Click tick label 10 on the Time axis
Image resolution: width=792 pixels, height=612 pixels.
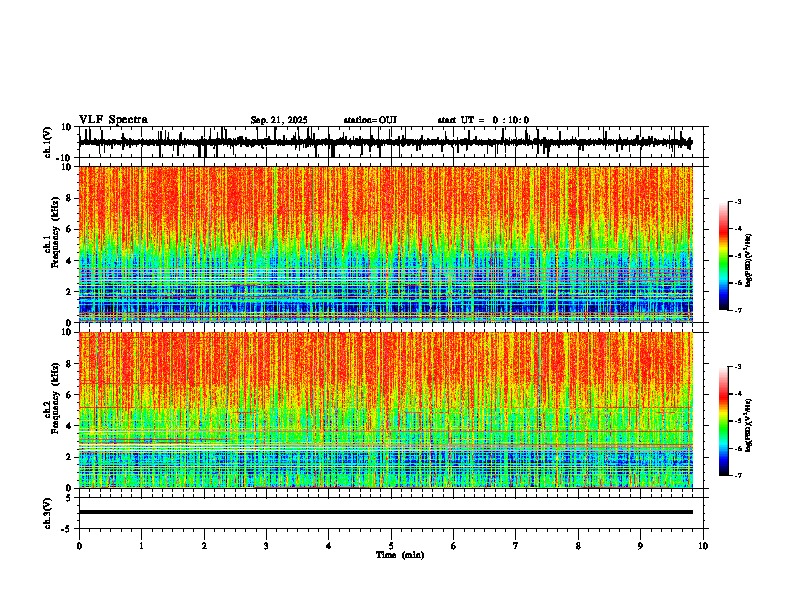point(703,546)
